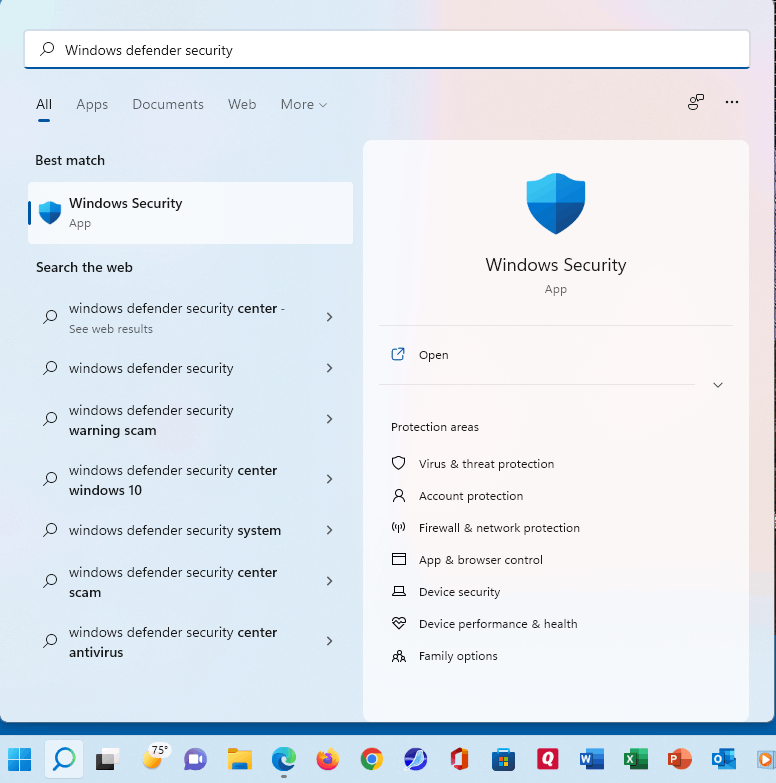
Task: Expand arrow for 'windows defender security' suggestion
Action: [329, 368]
